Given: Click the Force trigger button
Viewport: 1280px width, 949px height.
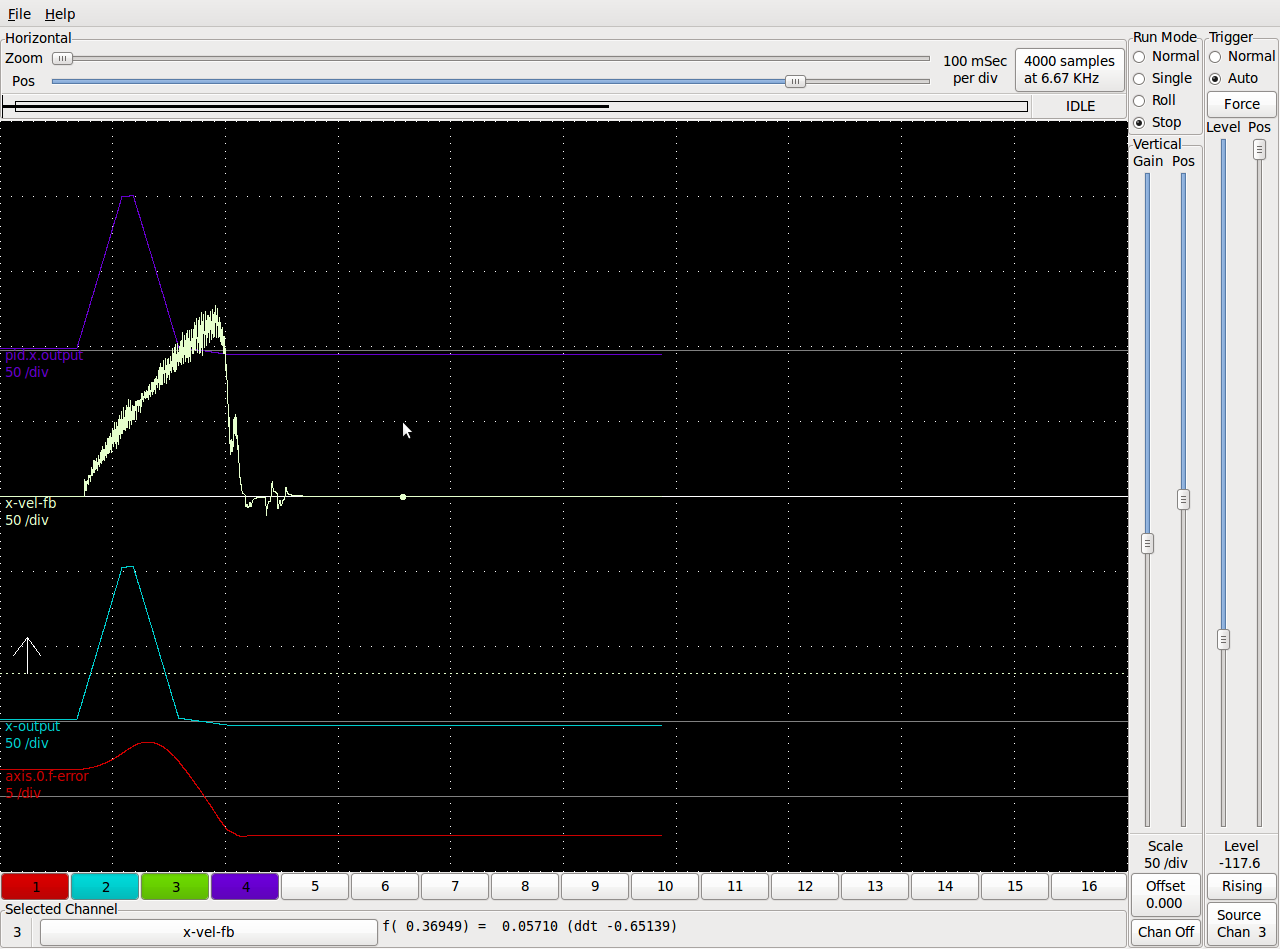Looking at the screenshot, I should point(1242,104).
